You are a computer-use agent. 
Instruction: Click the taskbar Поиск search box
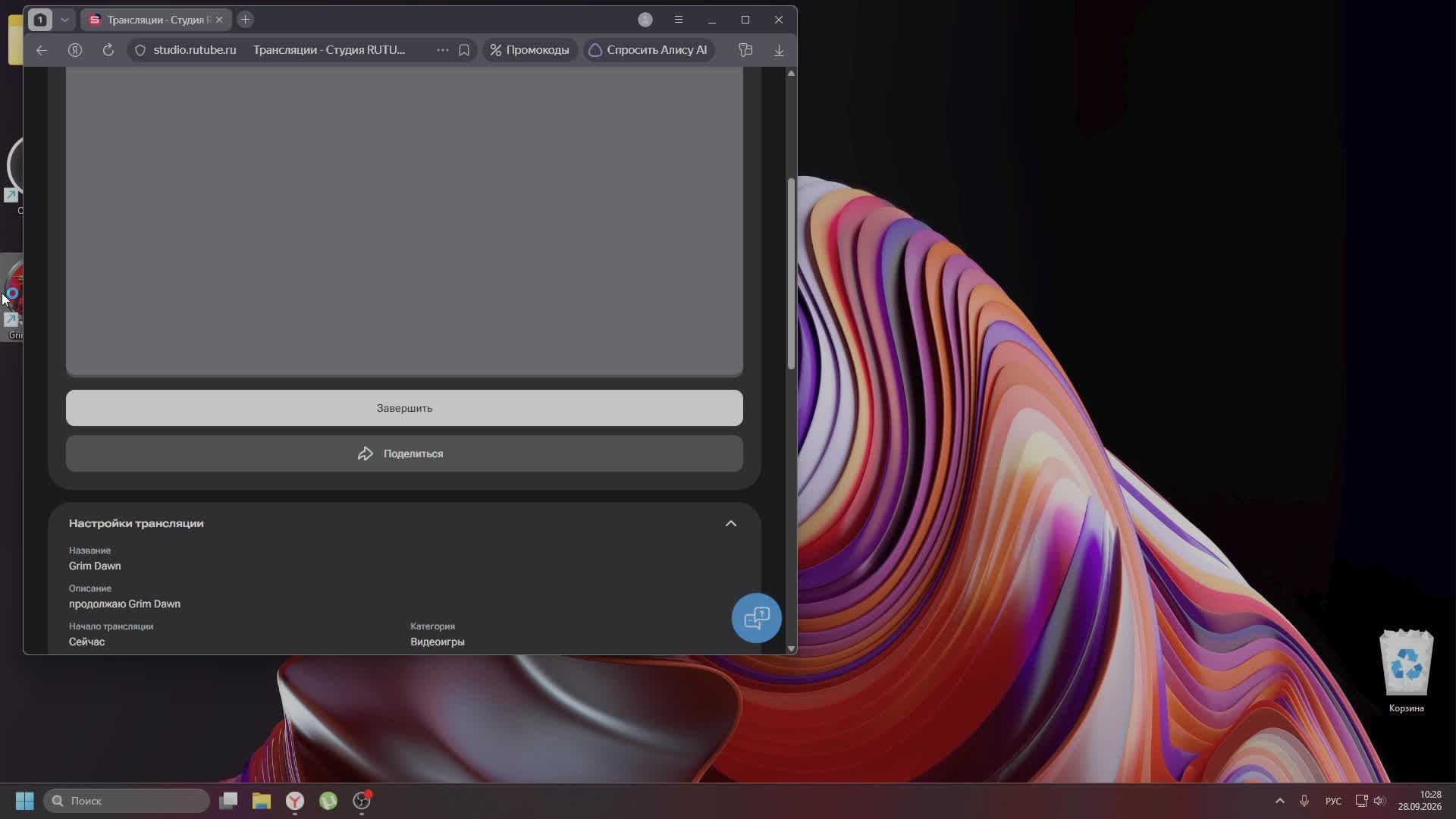coord(127,801)
